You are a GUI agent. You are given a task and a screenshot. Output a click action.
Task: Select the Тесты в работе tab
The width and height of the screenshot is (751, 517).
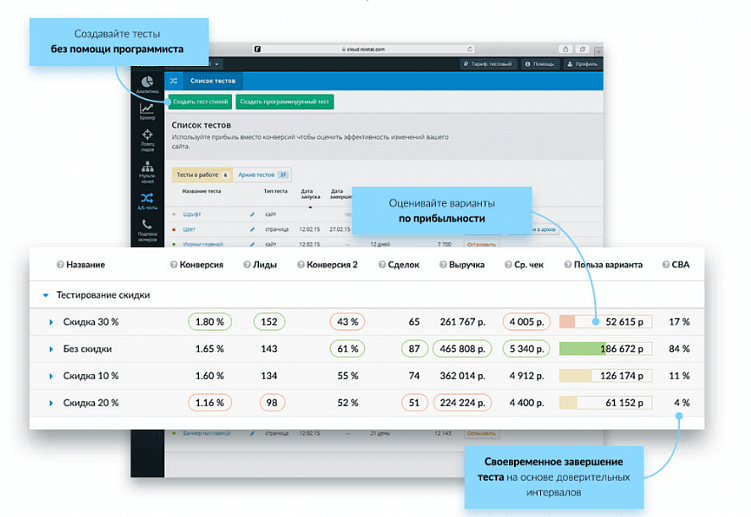(202, 175)
